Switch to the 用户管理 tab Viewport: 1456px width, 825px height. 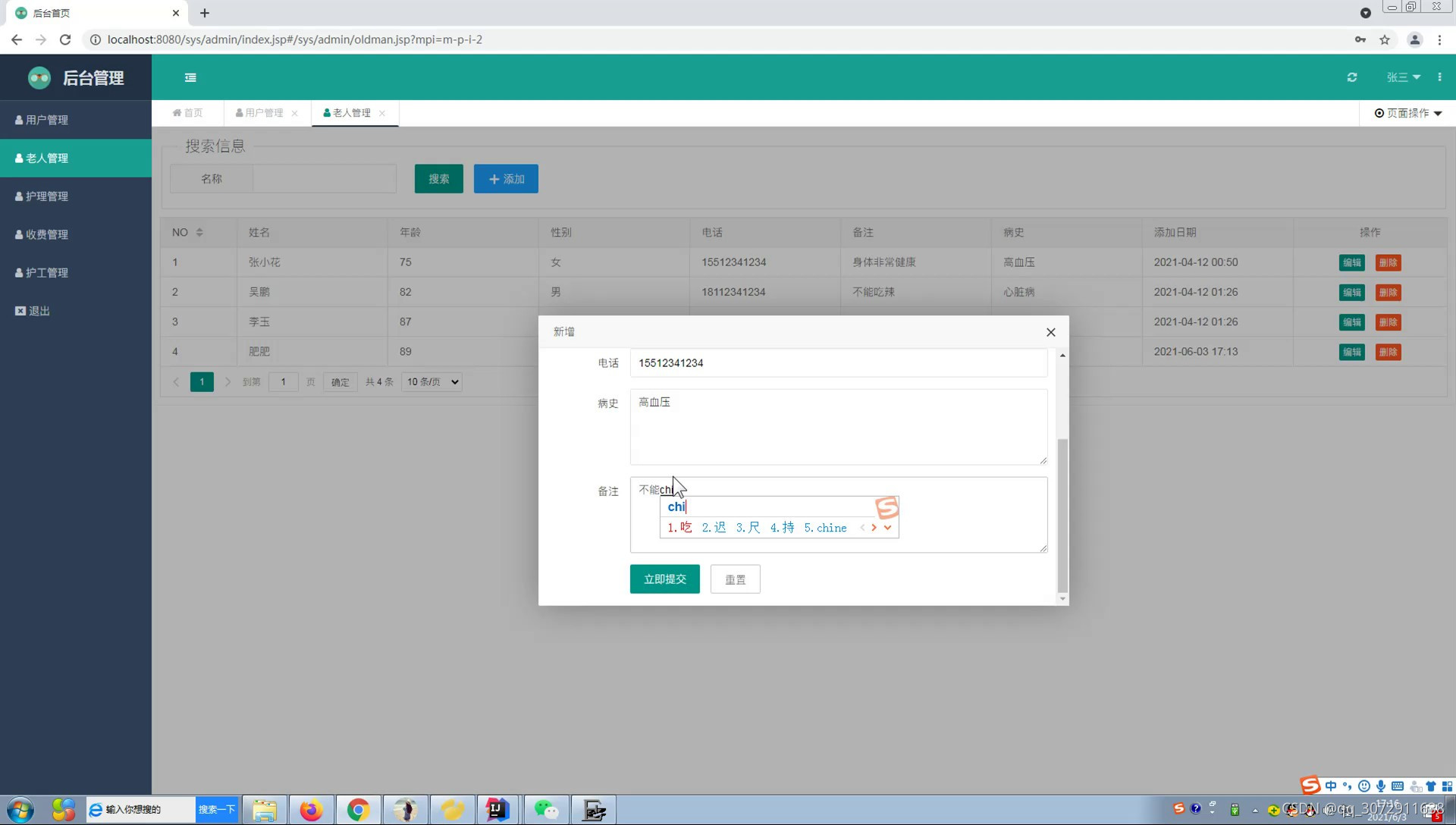pyautogui.click(x=259, y=113)
